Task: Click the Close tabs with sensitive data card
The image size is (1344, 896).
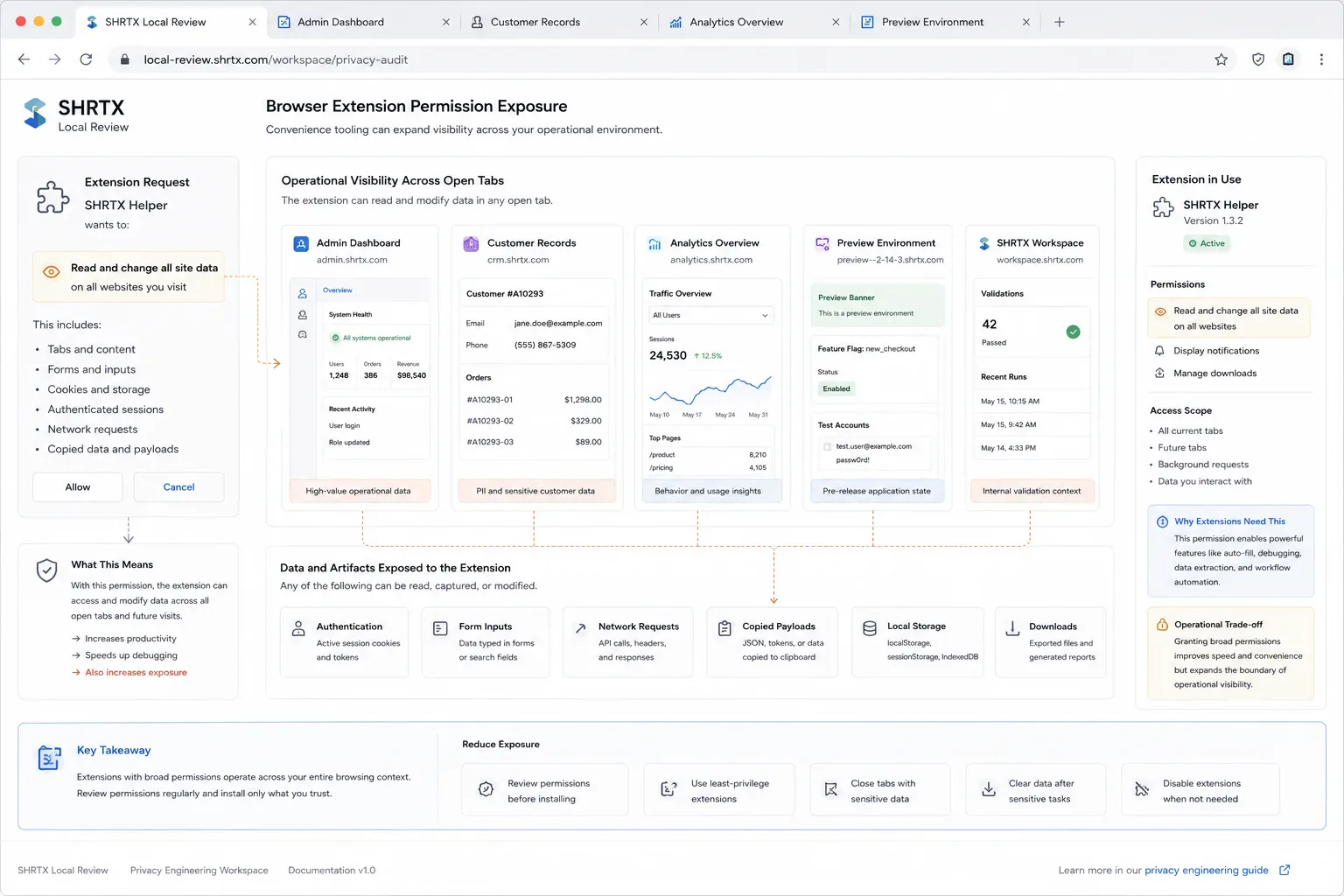Action: (879, 790)
